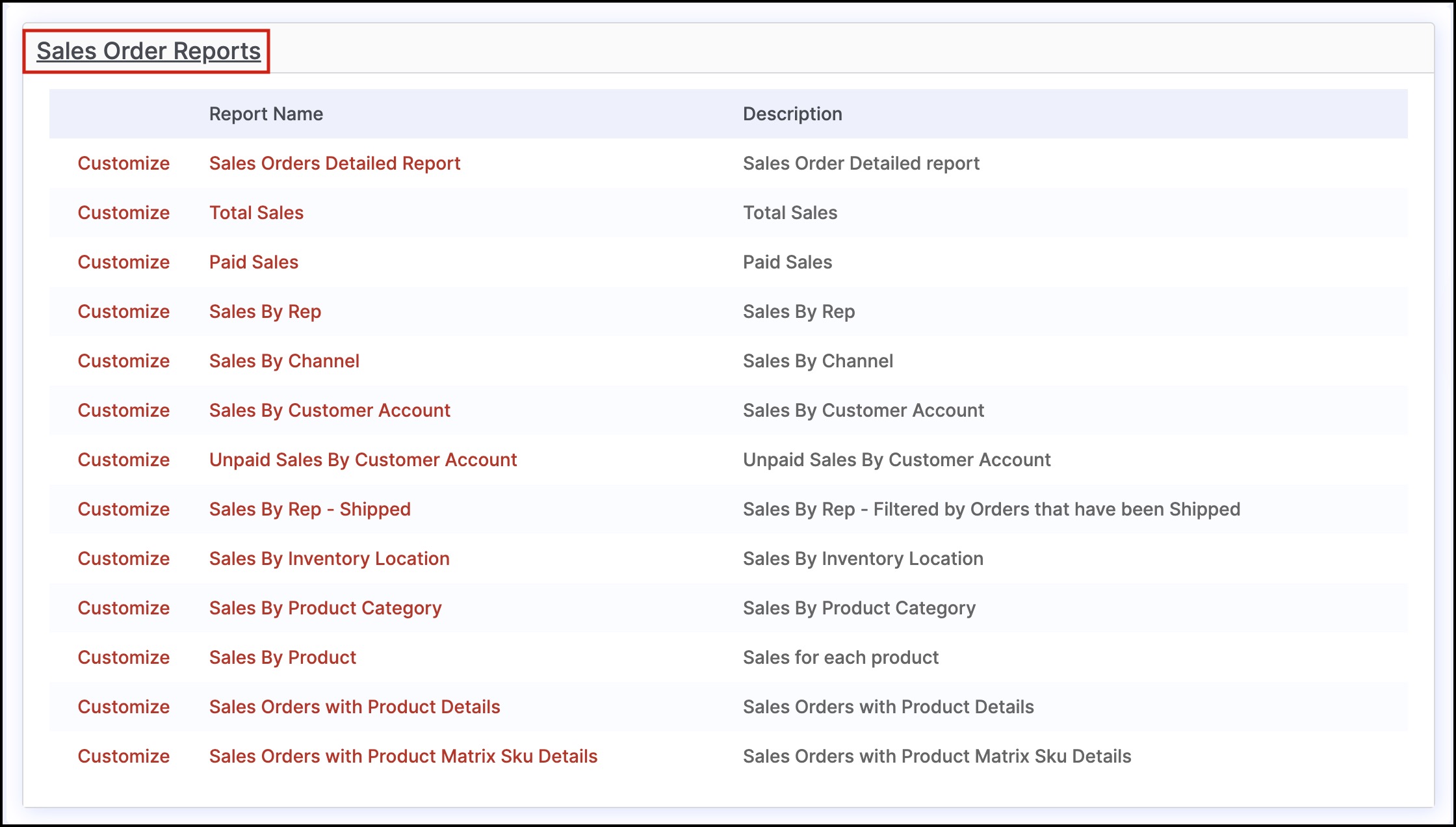Click the Report Name column header
Viewport: 1456px width, 827px height.
[266, 114]
